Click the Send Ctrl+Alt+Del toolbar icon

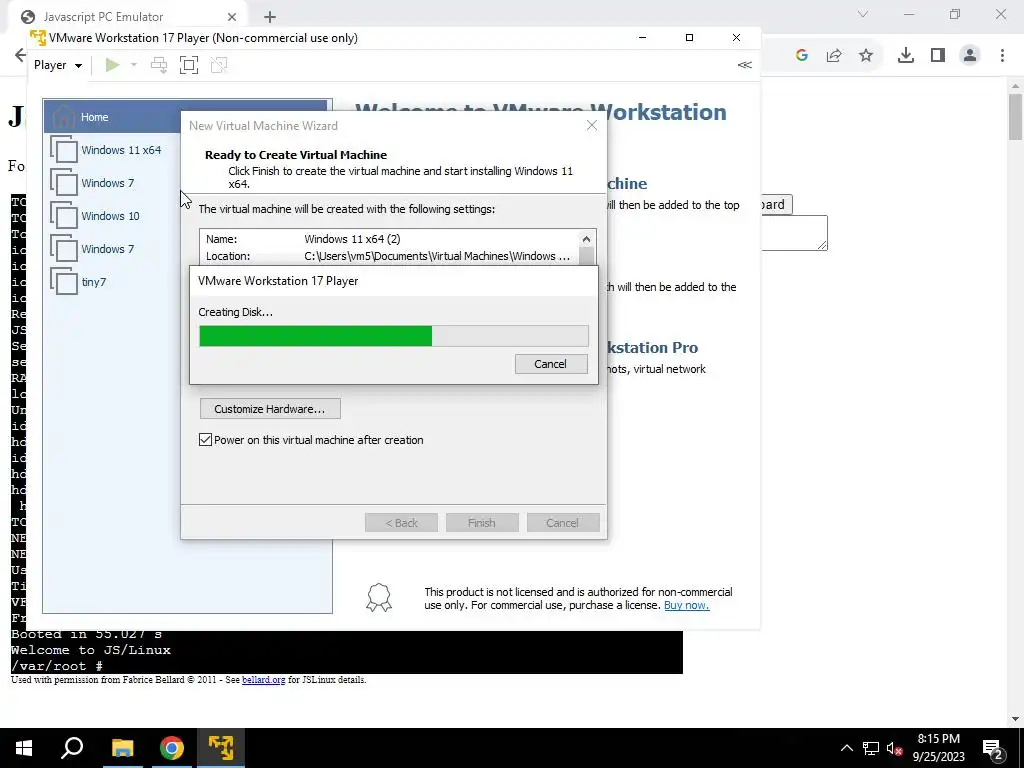tap(159, 65)
